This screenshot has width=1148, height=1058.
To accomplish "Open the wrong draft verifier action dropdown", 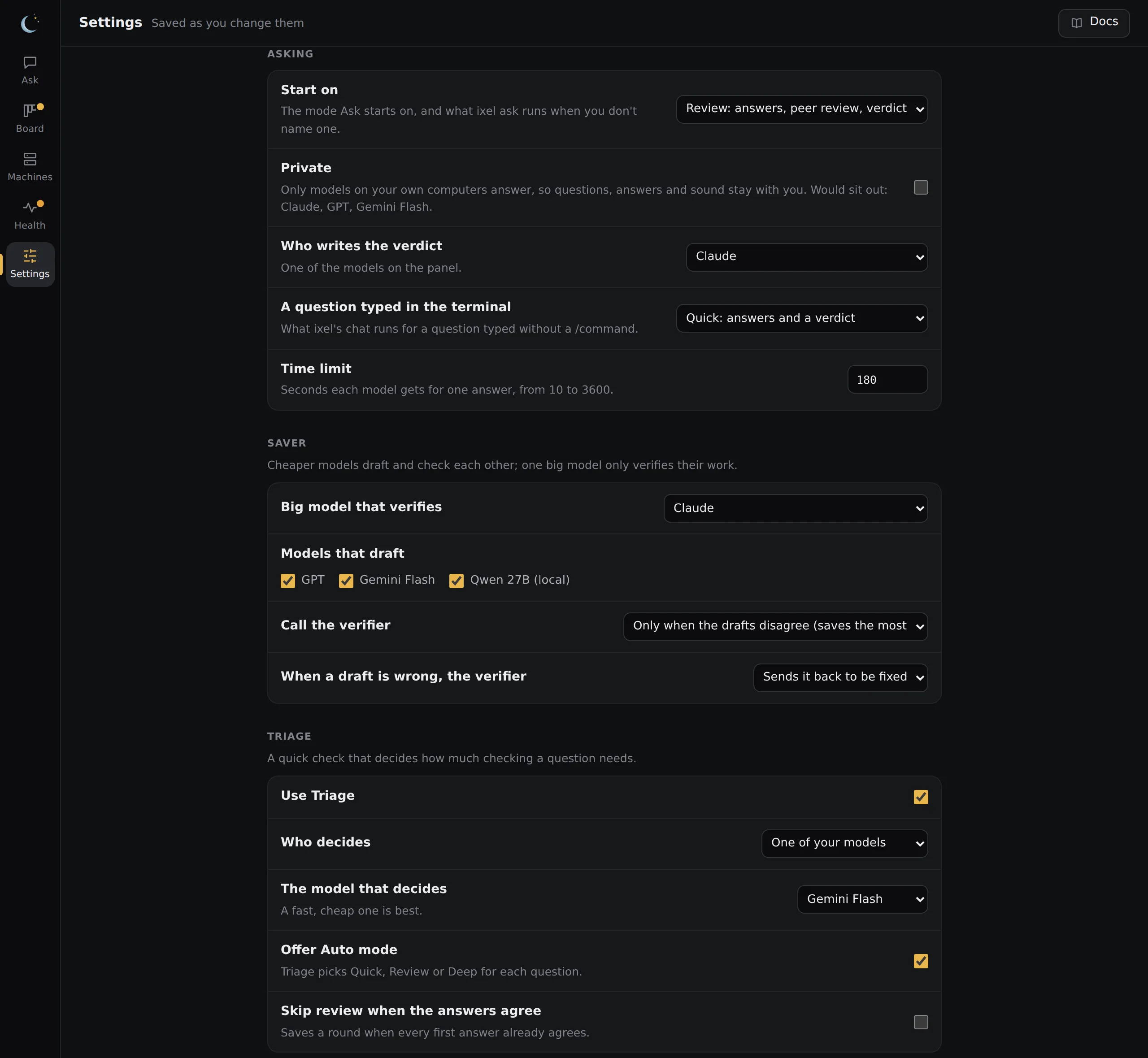I will (840, 677).
